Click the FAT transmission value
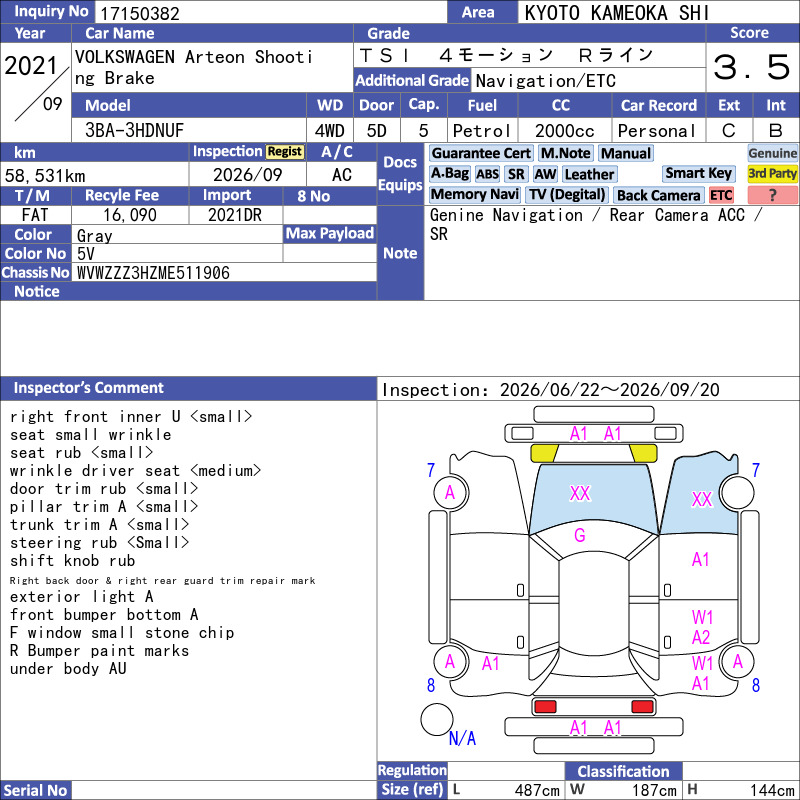This screenshot has width=800, height=800. coord(35,215)
